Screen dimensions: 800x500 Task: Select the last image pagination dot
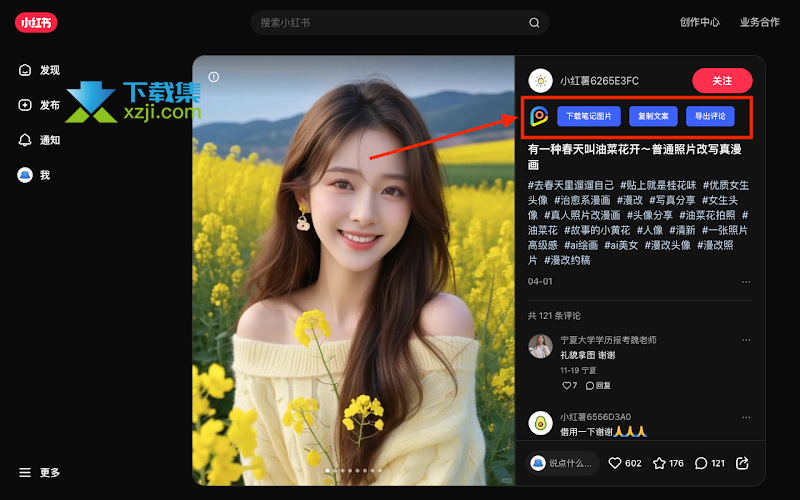pyautogui.click(x=380, y=470)
